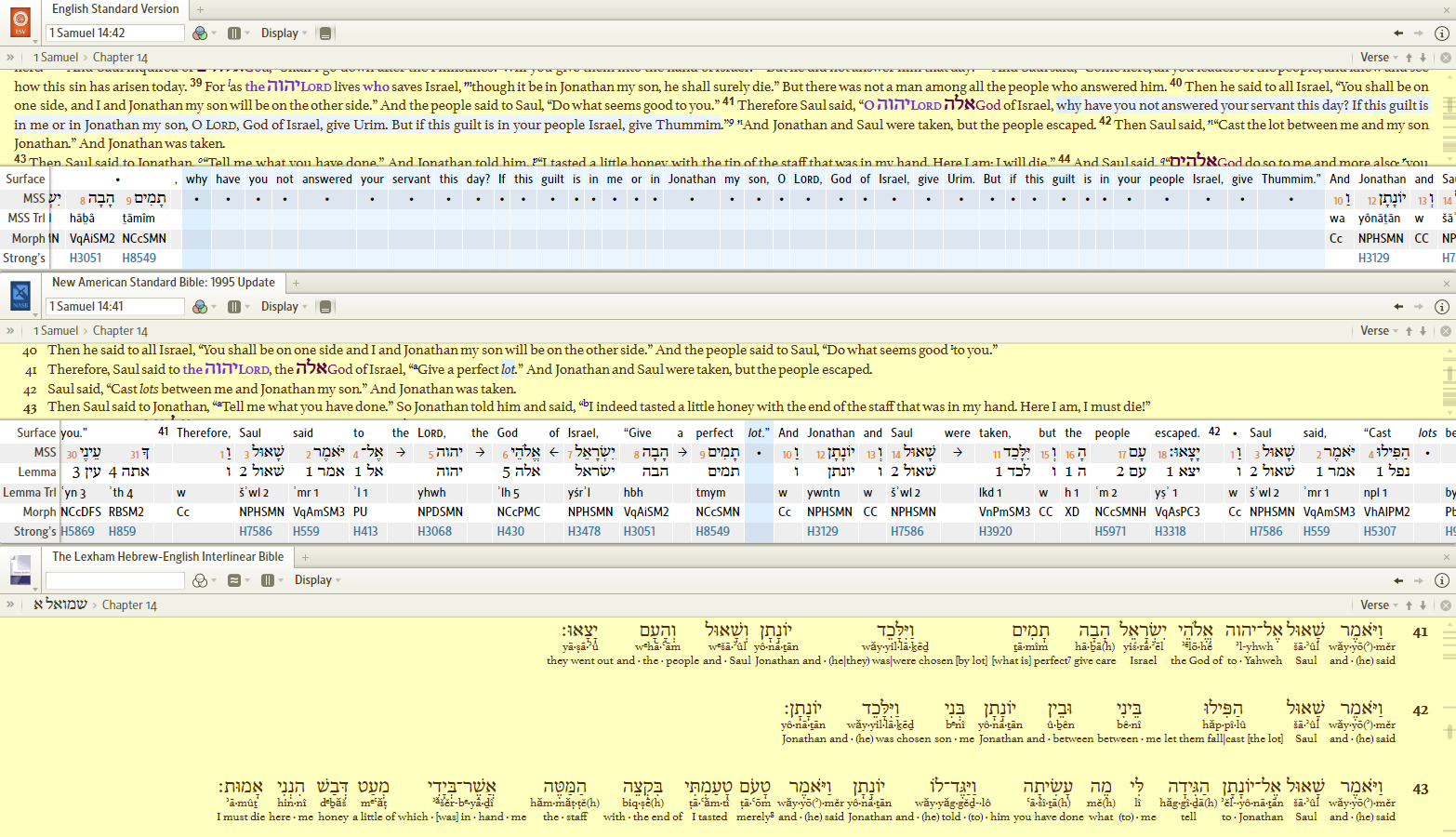
Task: Add a new tab beside NASB tab
Action: (297, 283)
